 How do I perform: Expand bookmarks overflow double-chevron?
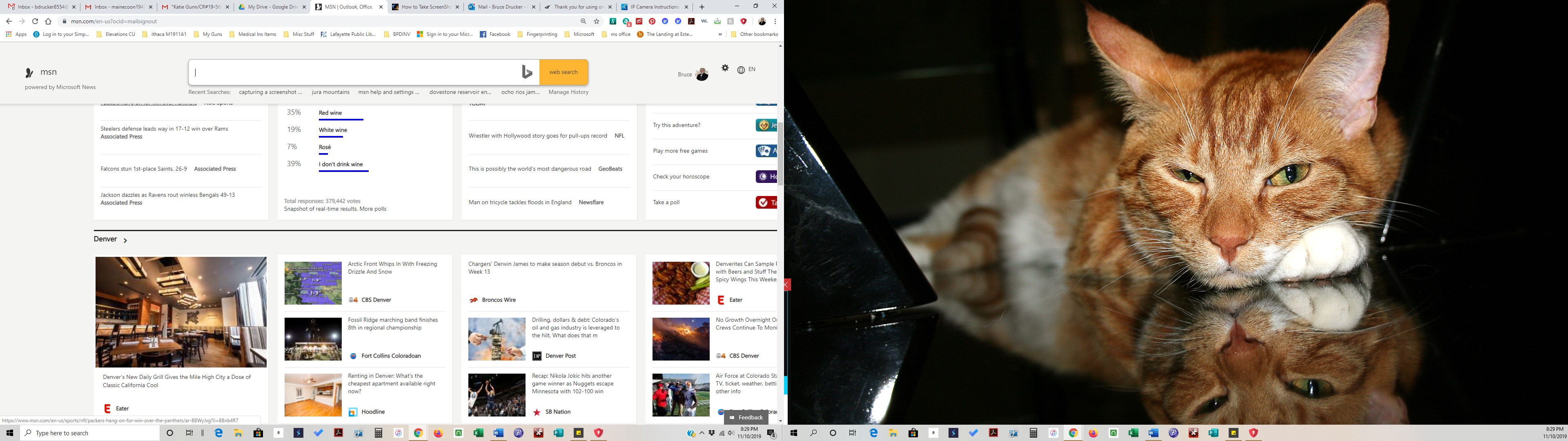point(721,35)
